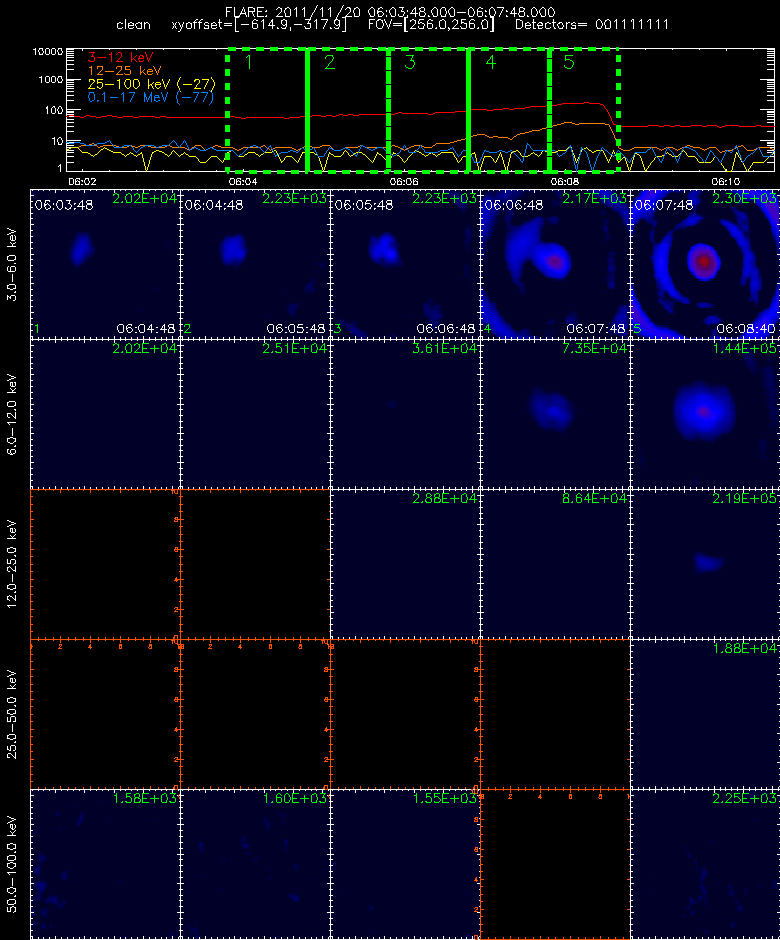Click the 06:02 time axis label
The width and height of the screenshot is (780, 940).
point(82,181)
